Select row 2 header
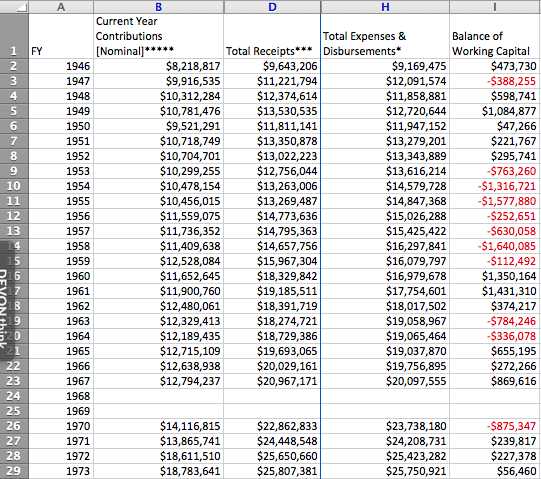This screenshot has width=541, height=479. pyautogui.click(x=14, y=66)
